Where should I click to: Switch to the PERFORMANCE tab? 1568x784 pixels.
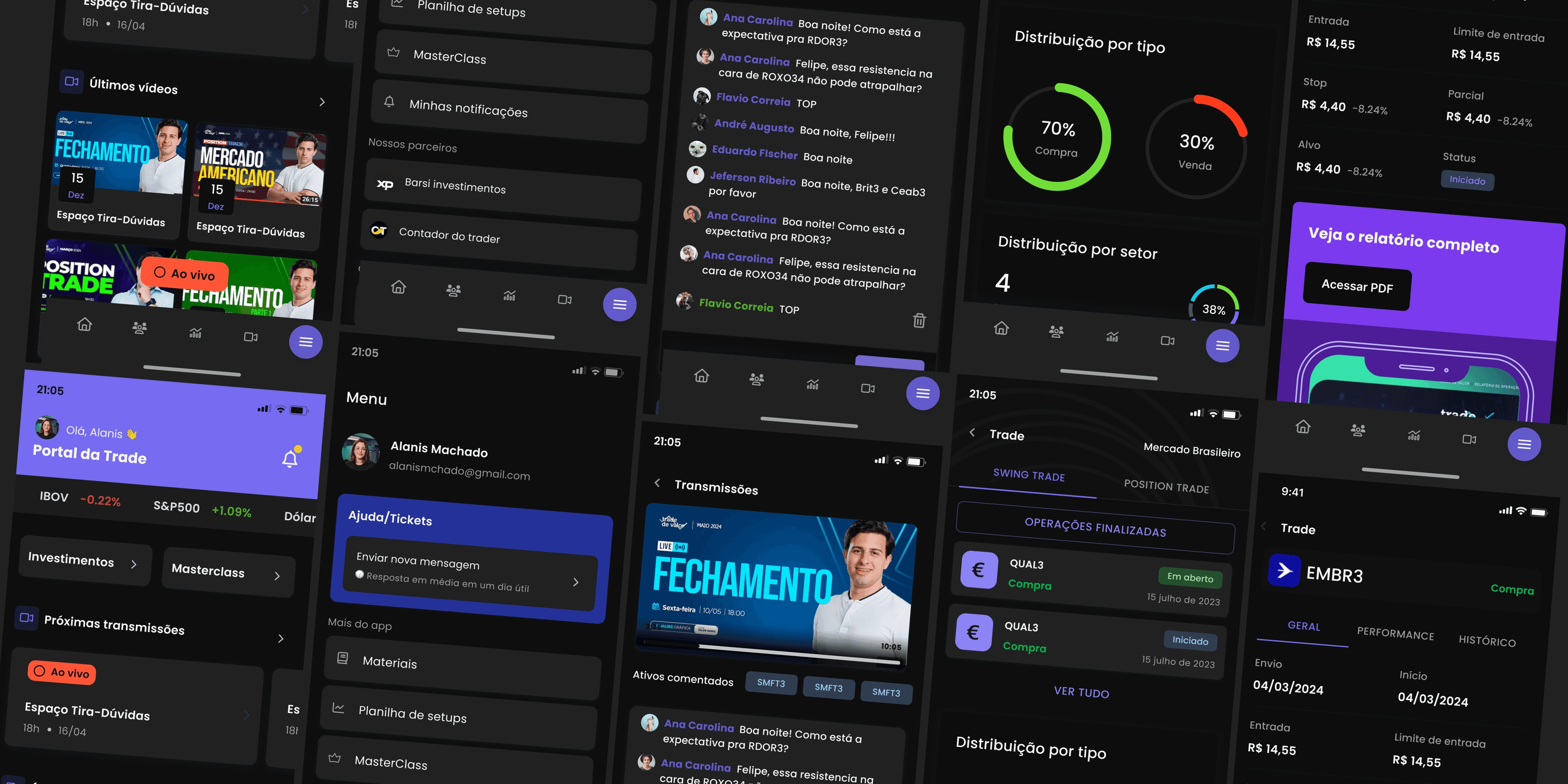click(x=1395, y=634)
